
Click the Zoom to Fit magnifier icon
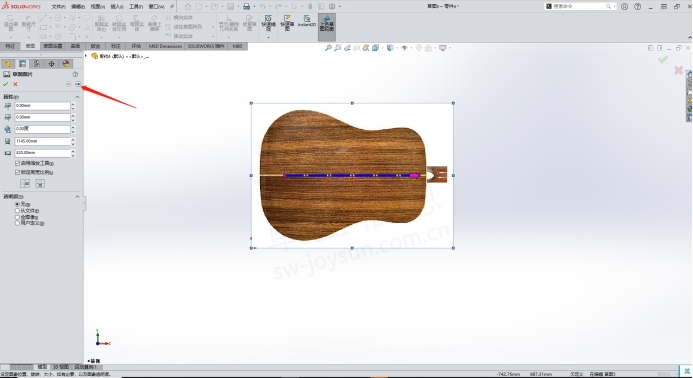coord(328,48)
